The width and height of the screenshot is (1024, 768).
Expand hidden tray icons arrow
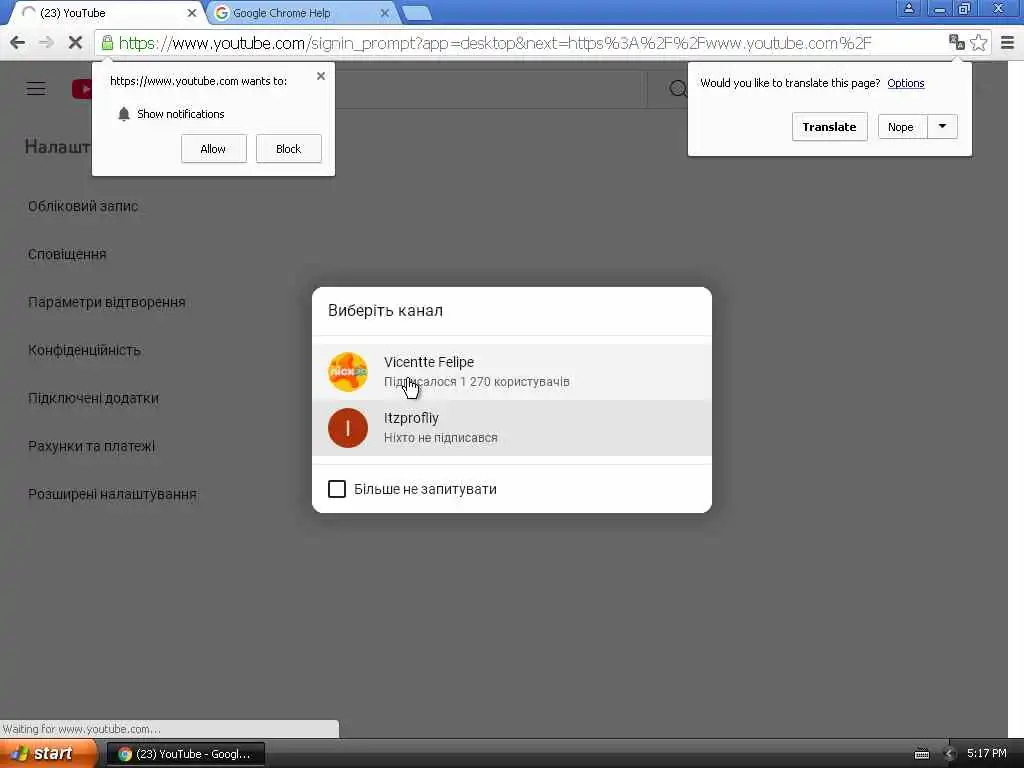950,754
